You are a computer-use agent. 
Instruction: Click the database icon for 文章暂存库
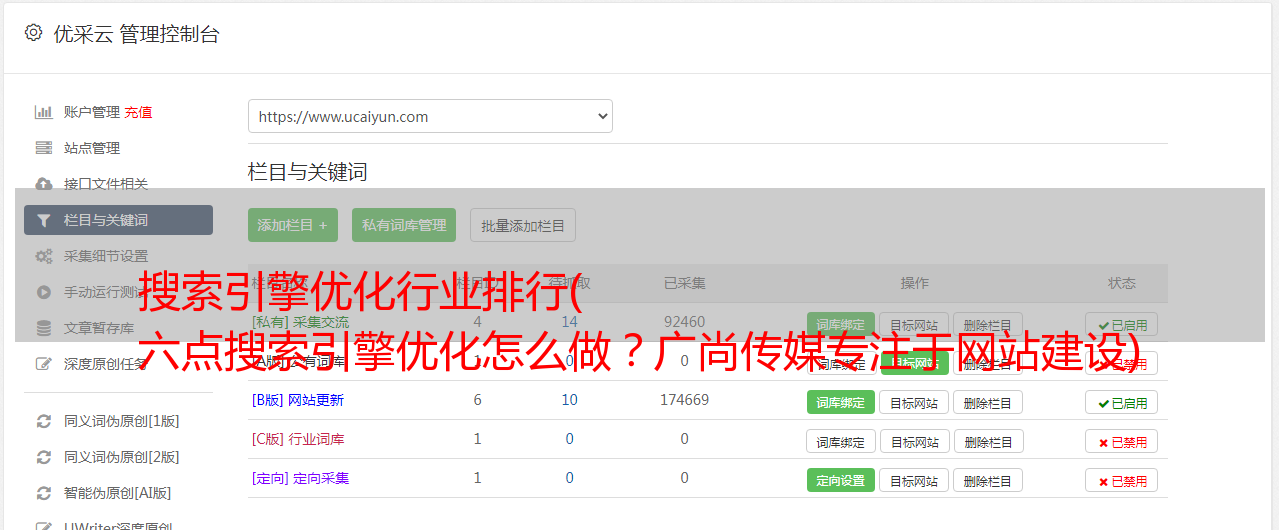pyautogui.click(x=43, y=328)
